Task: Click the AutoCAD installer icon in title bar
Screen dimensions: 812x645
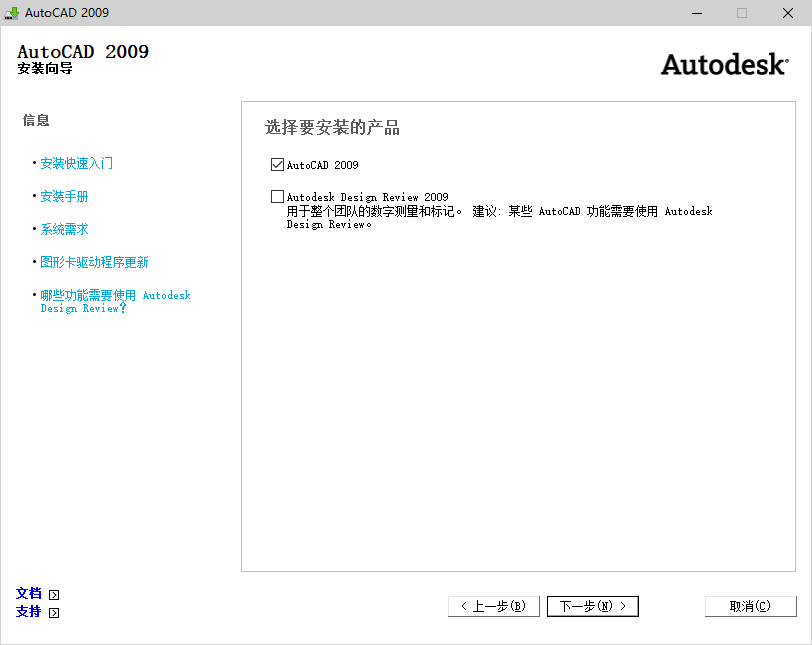Action: coord(10,13)
